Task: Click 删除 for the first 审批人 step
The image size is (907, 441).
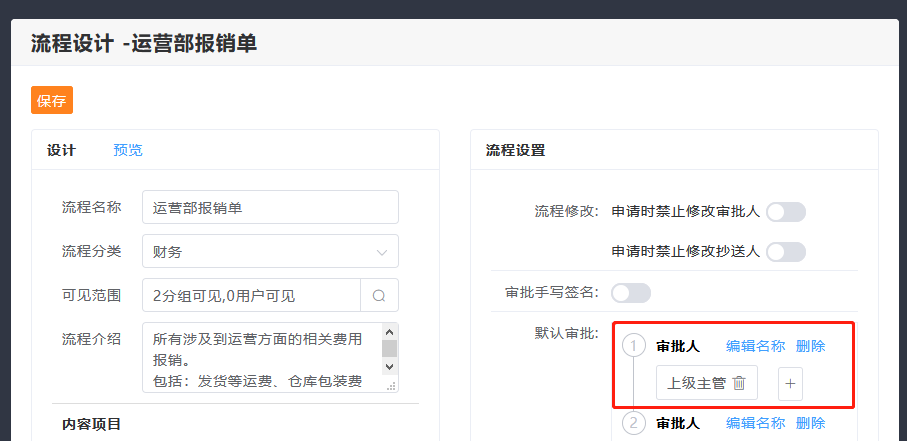Action: tap(811, 346)
